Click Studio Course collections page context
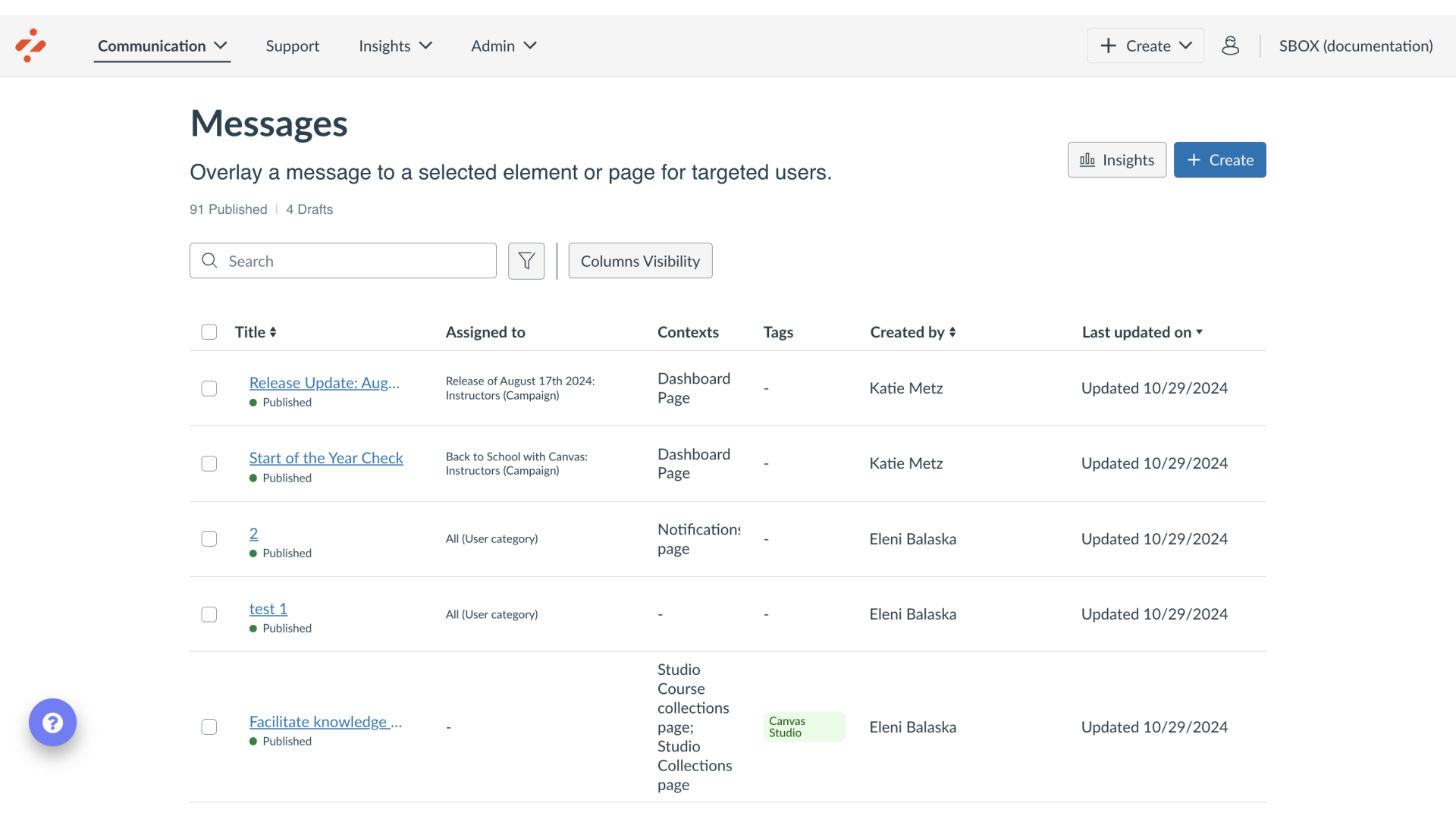The height and width of the screenshot is (819, 1456). (x=695, y=727)
